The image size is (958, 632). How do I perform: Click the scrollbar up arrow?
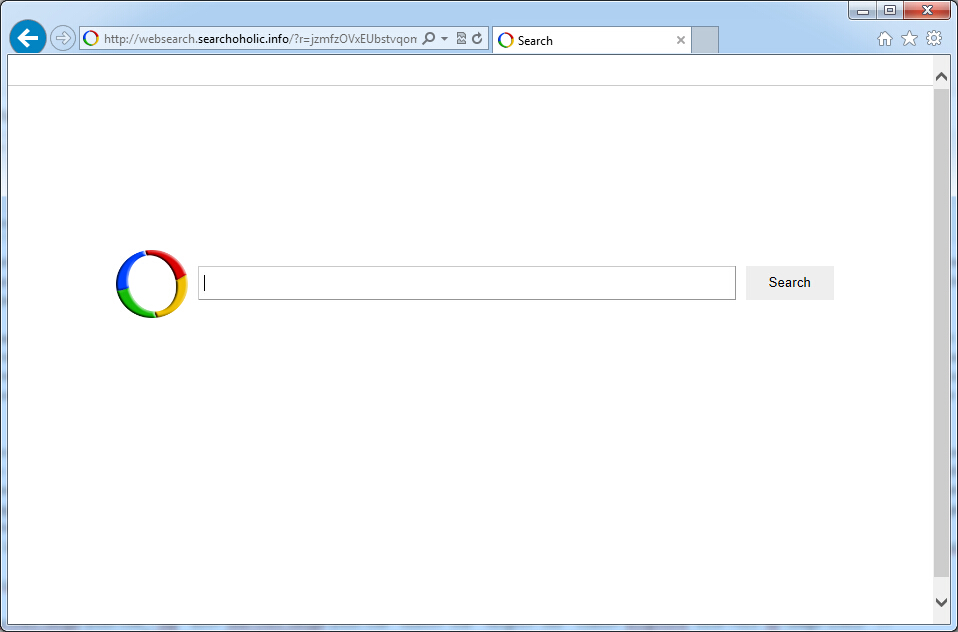point(941,76)
